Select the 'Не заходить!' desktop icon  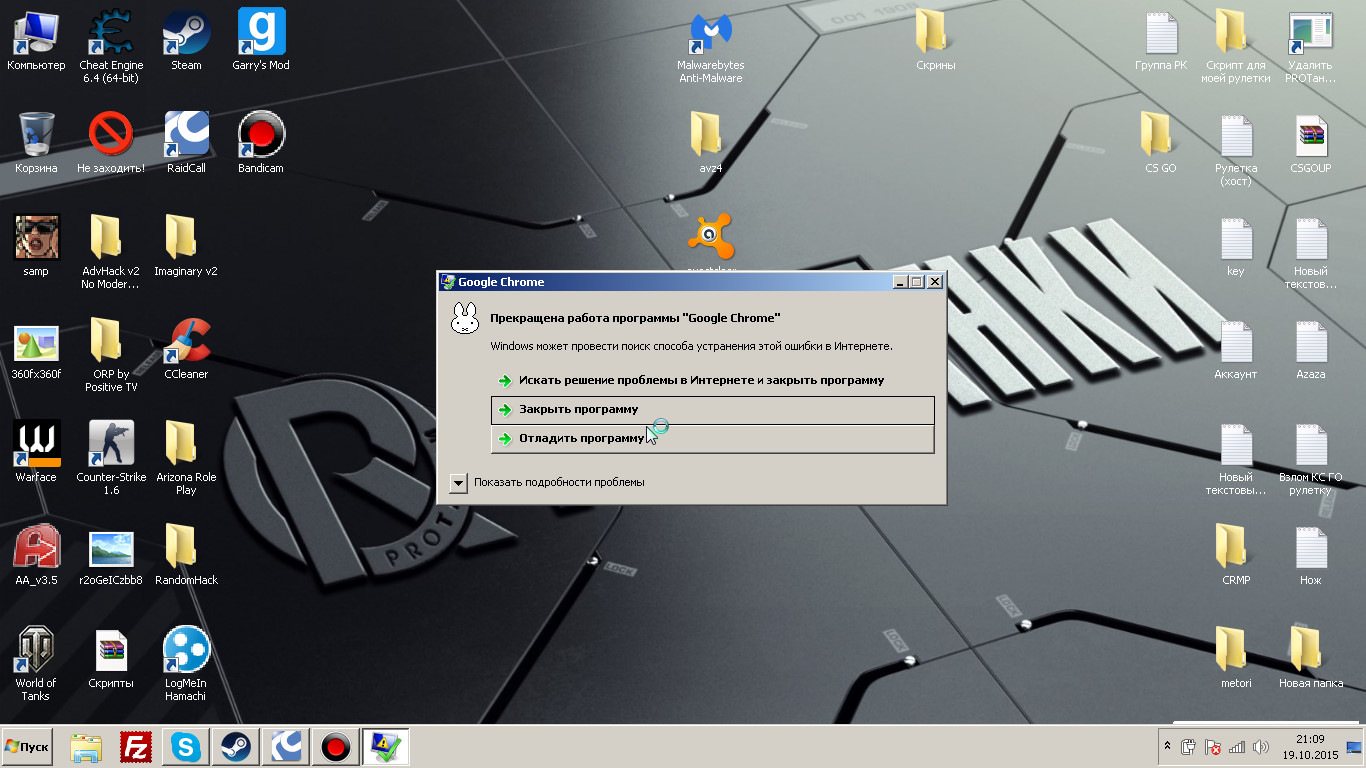(110, 143)
